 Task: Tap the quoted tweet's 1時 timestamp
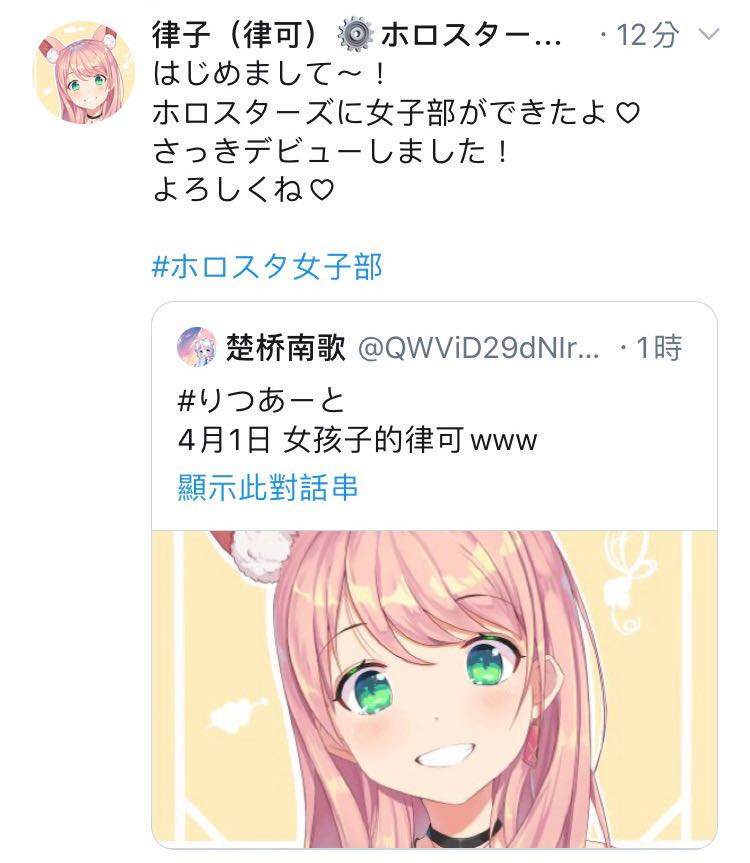(x=659, y=347)
